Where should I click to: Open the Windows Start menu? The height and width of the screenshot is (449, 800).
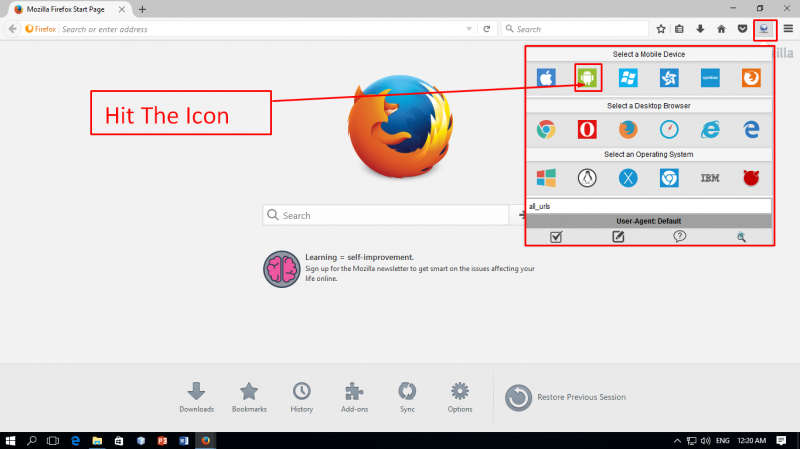click(x=10, y=440)
